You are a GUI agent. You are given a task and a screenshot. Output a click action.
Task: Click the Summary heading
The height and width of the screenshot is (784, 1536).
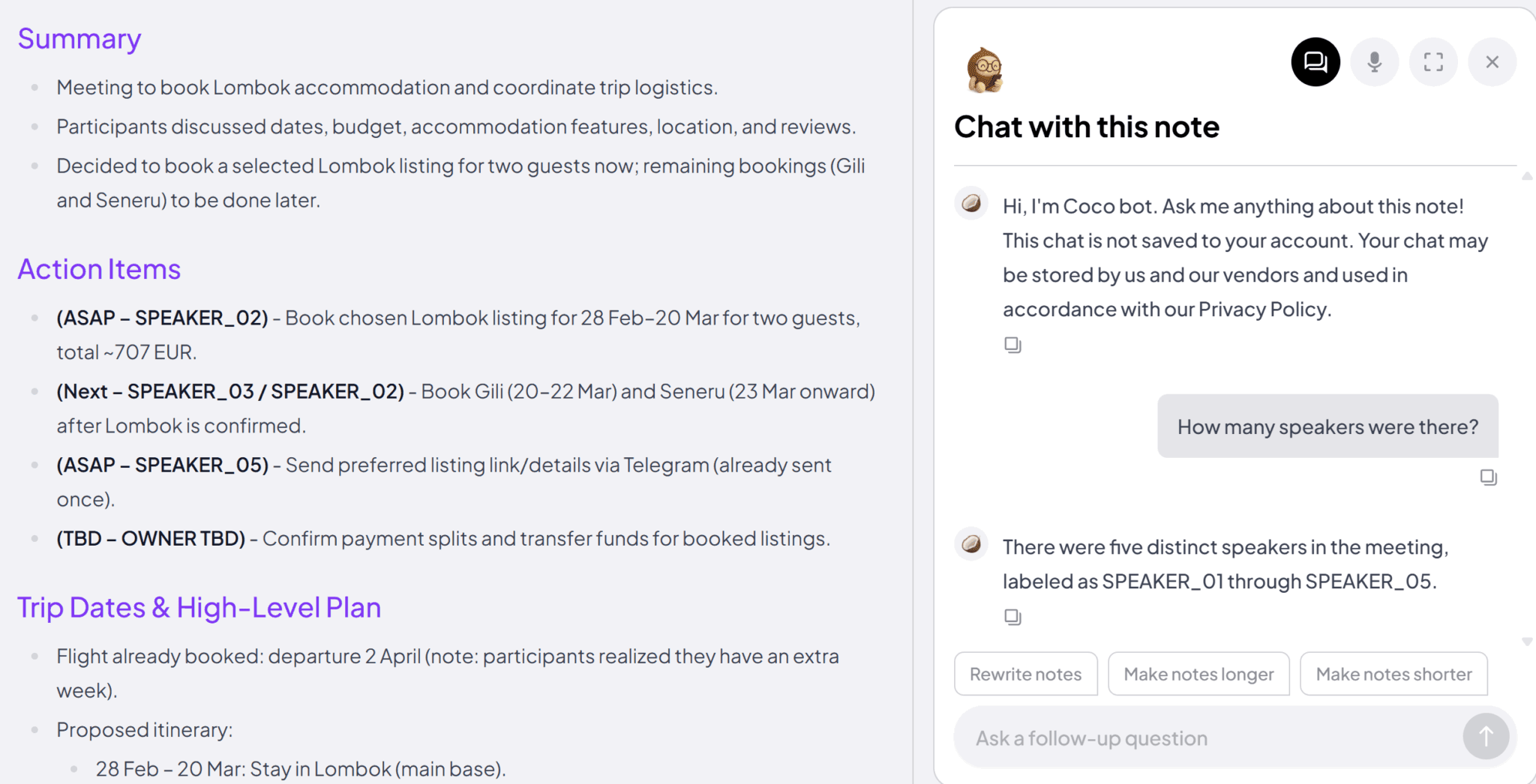click(x=79, y=39)
